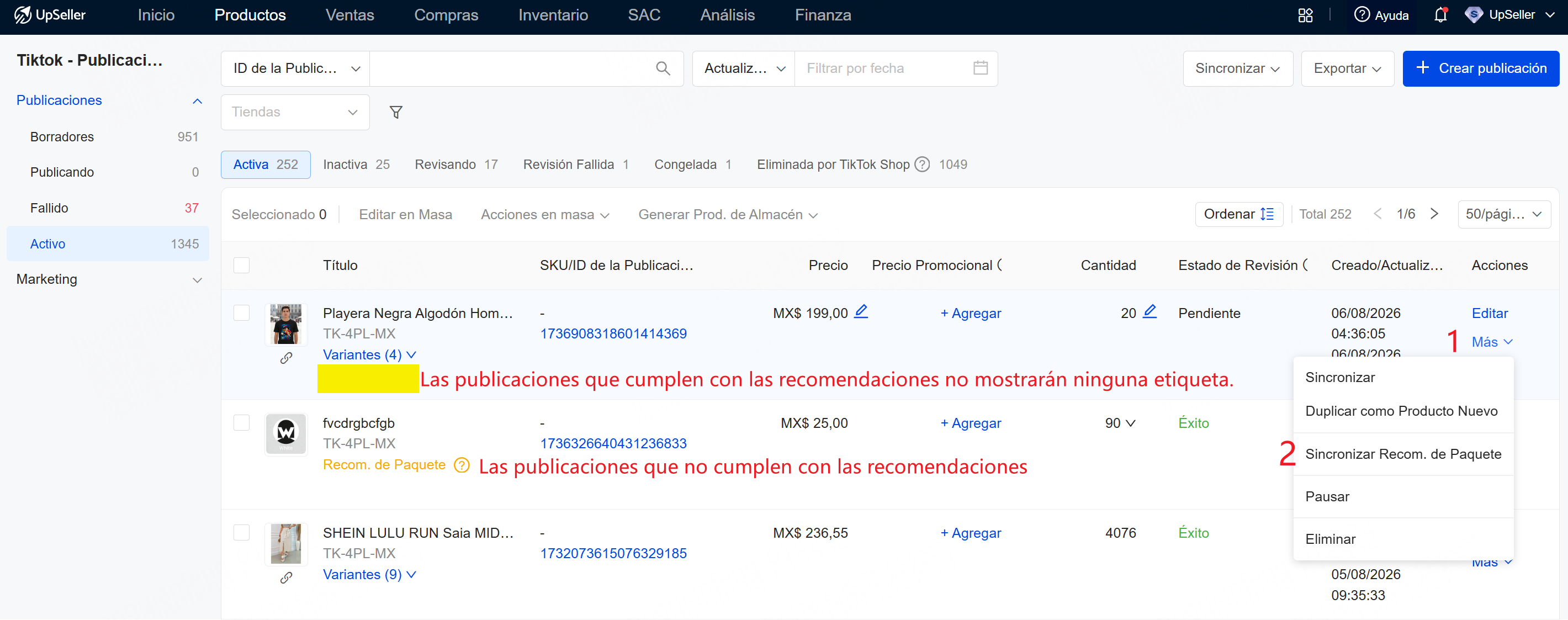Click the search magnifier icon

(663, 68)
